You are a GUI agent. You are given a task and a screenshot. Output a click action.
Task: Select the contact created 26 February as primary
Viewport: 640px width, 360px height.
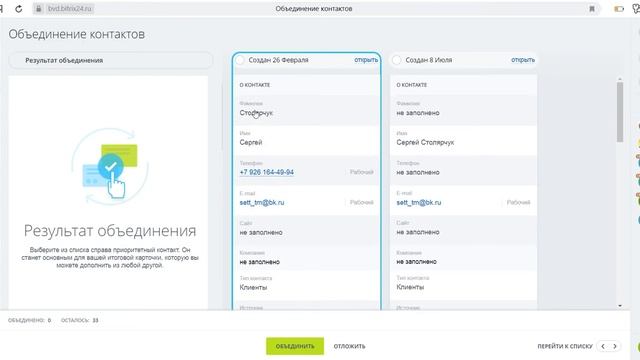click(x=240, y=60)
